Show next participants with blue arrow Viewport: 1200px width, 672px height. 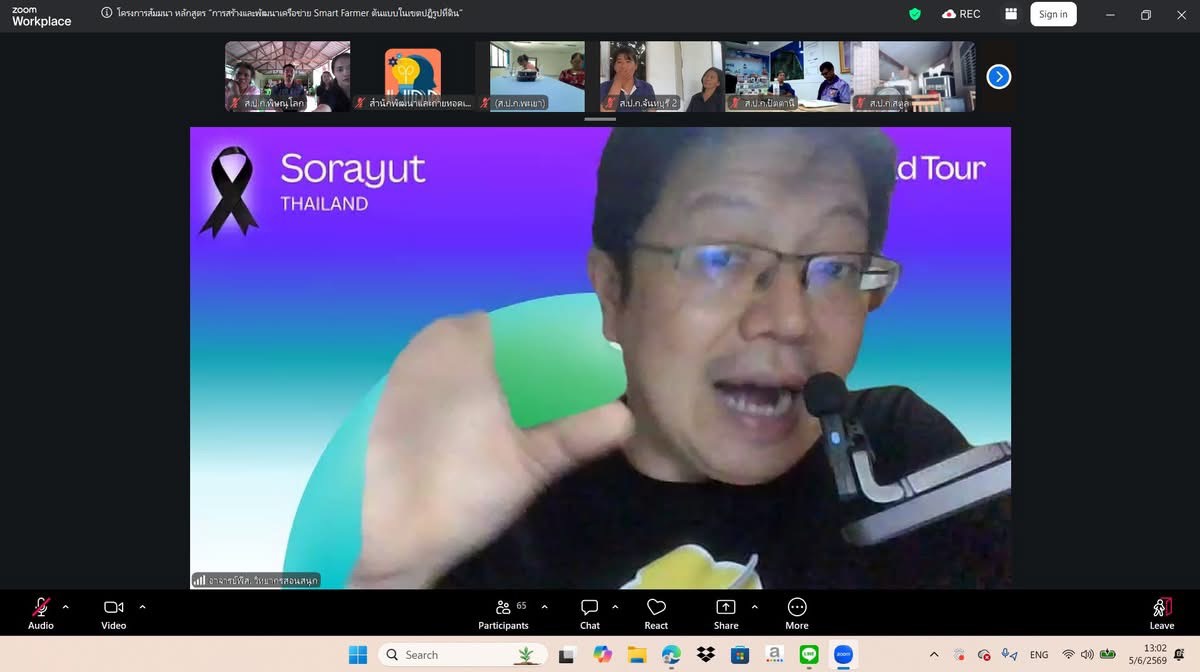click(998, 77)
